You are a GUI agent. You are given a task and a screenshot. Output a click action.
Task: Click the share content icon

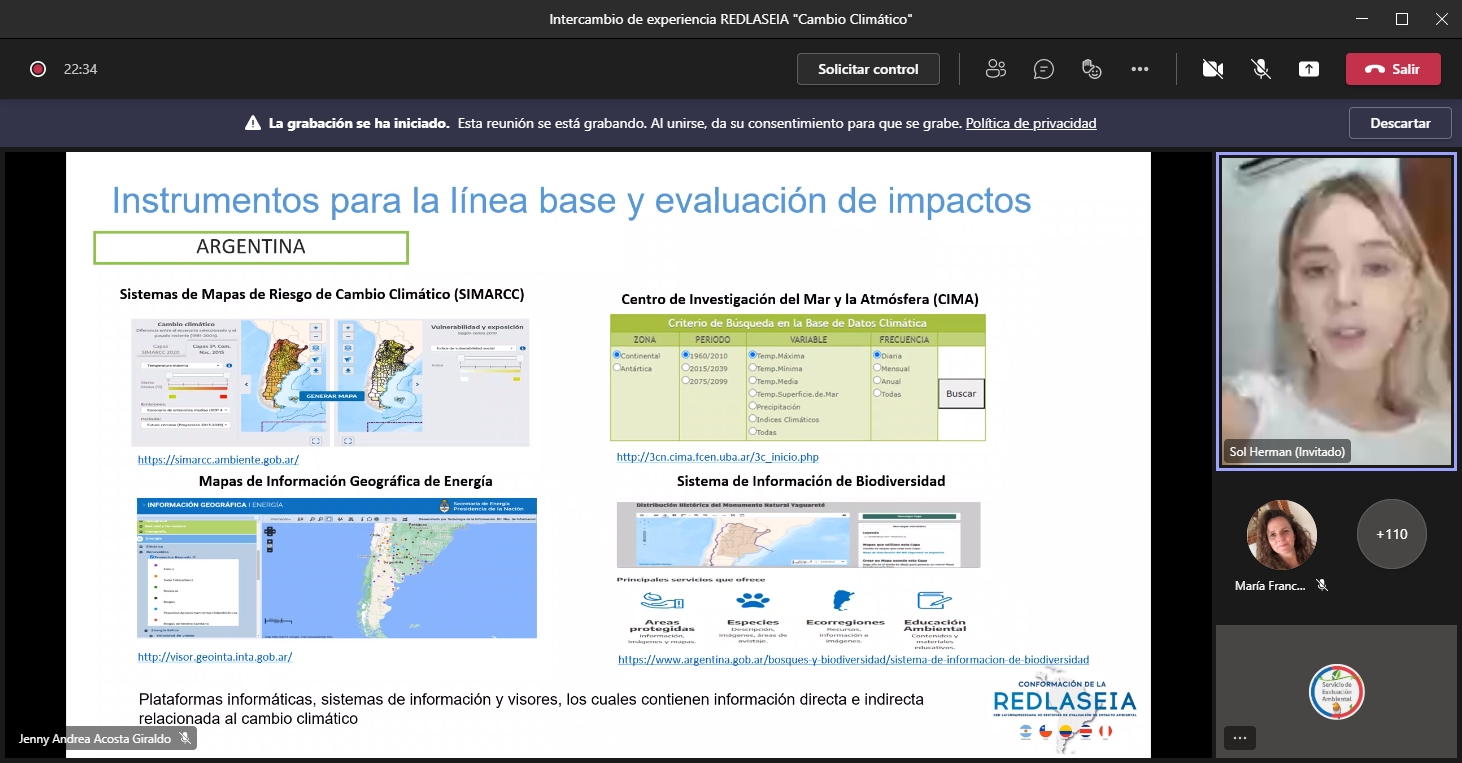1309,69
